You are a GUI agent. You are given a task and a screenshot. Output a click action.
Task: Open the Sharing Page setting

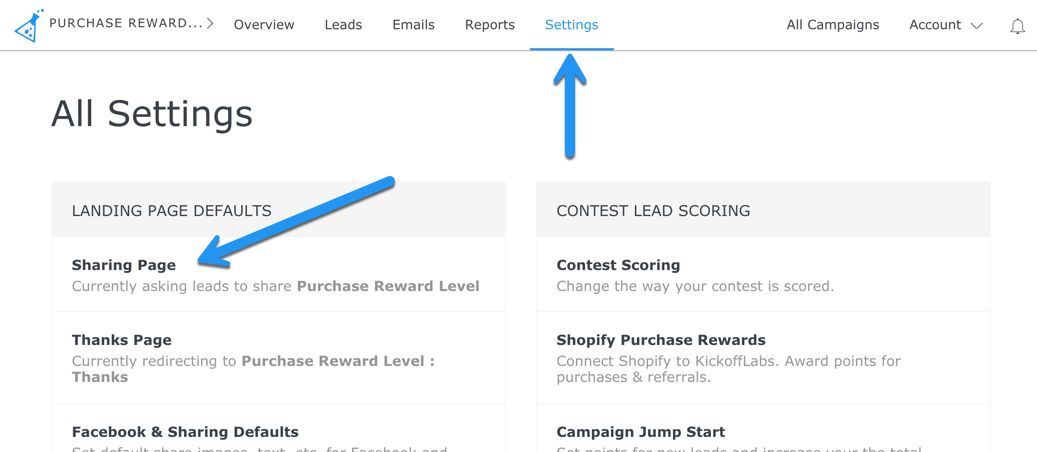(124, 265)
